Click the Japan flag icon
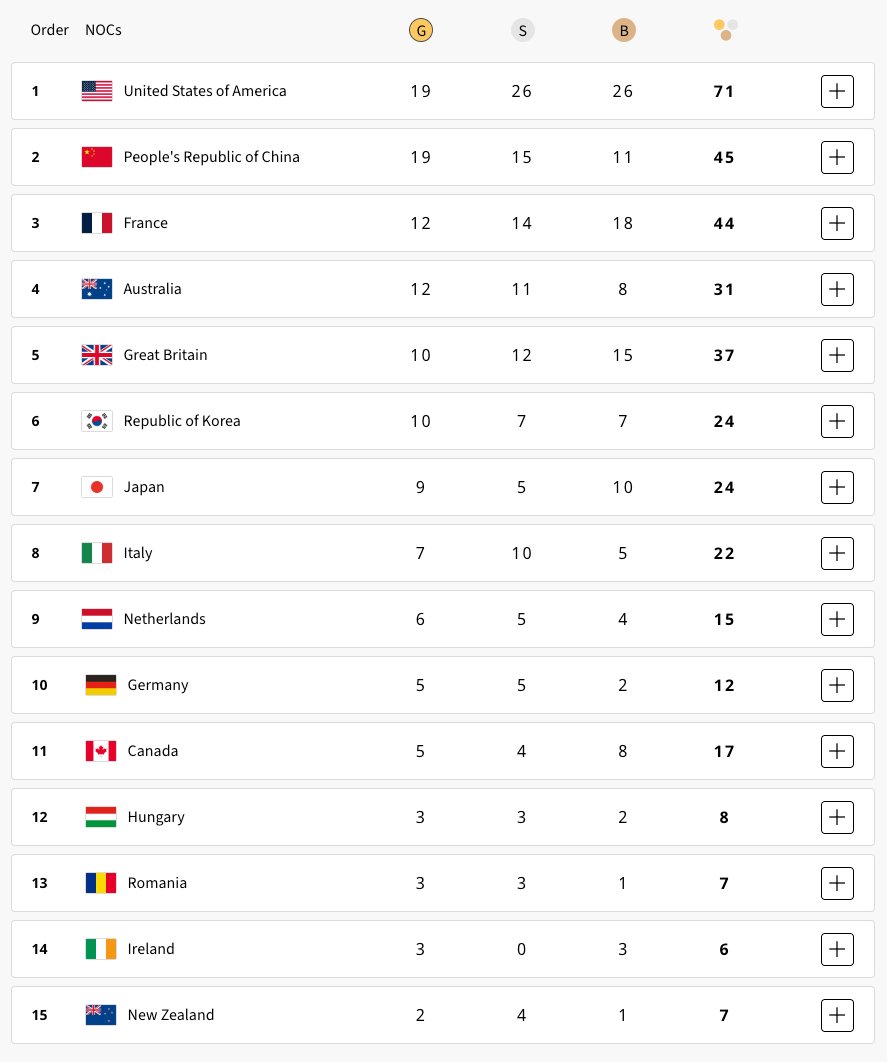The width and height of the screenshot is (887, 1062). pyautogui.click(x=97, y=487)
